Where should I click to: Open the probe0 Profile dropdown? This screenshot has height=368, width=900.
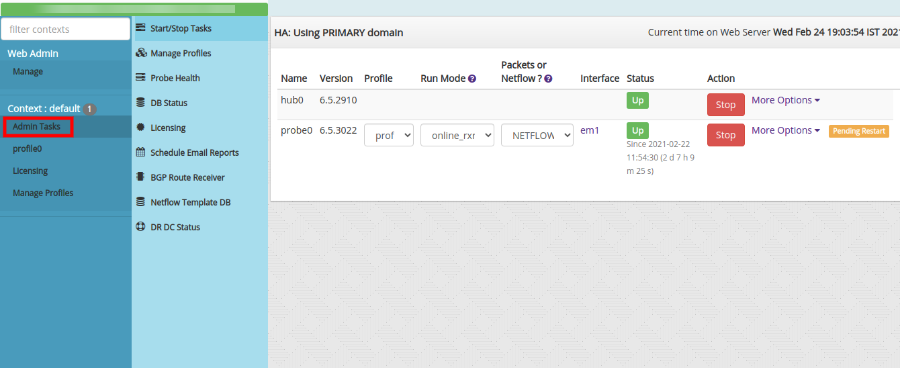click(x=389, y=135)
